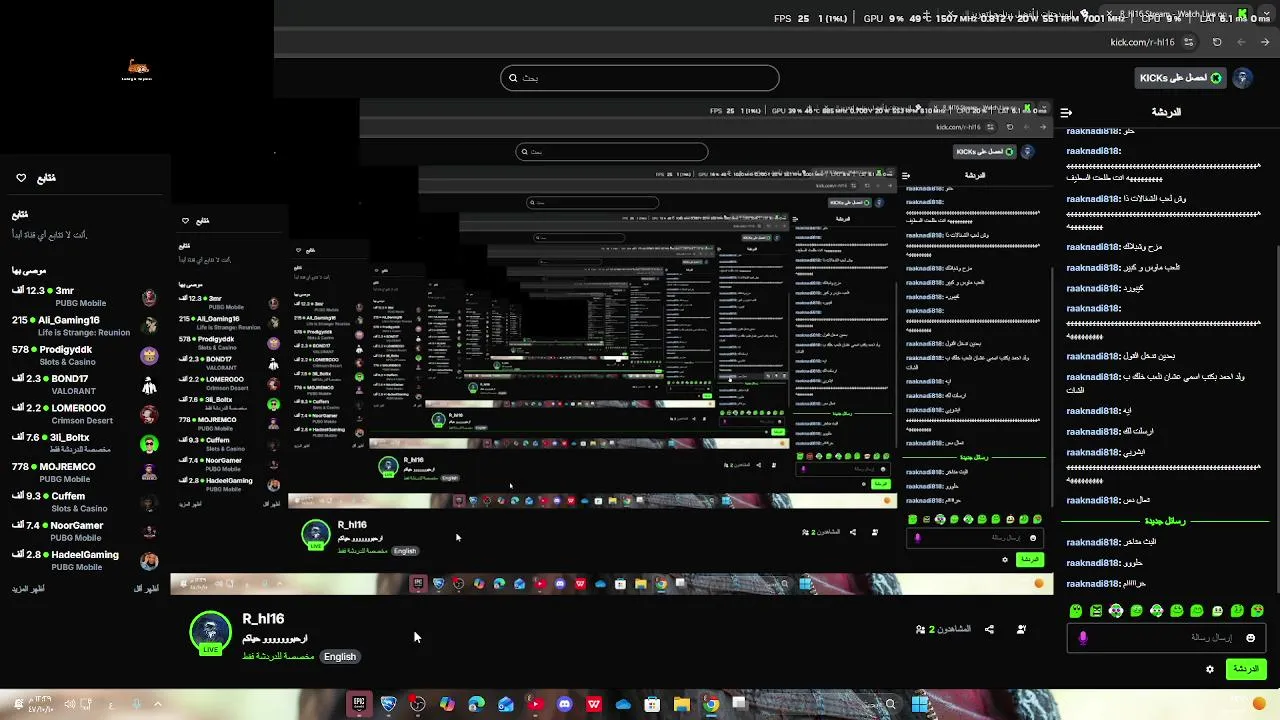Image resolution: width=1280 pixels, height=720 pixels.
Task: Open Discord from the taskbar
Action: (564, 704)
